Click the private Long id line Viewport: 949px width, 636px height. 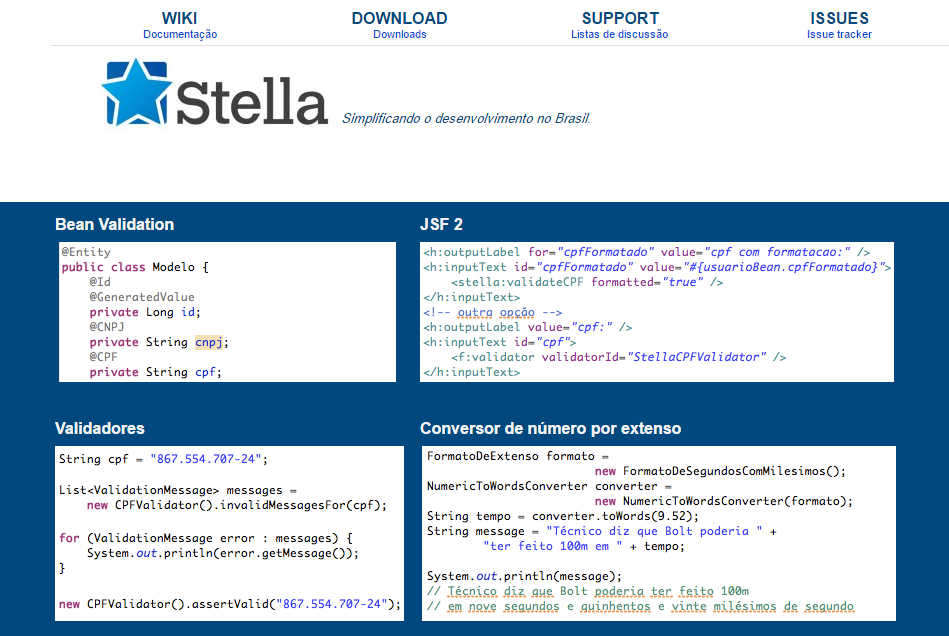pyautogui.click(x=145, y=312)
